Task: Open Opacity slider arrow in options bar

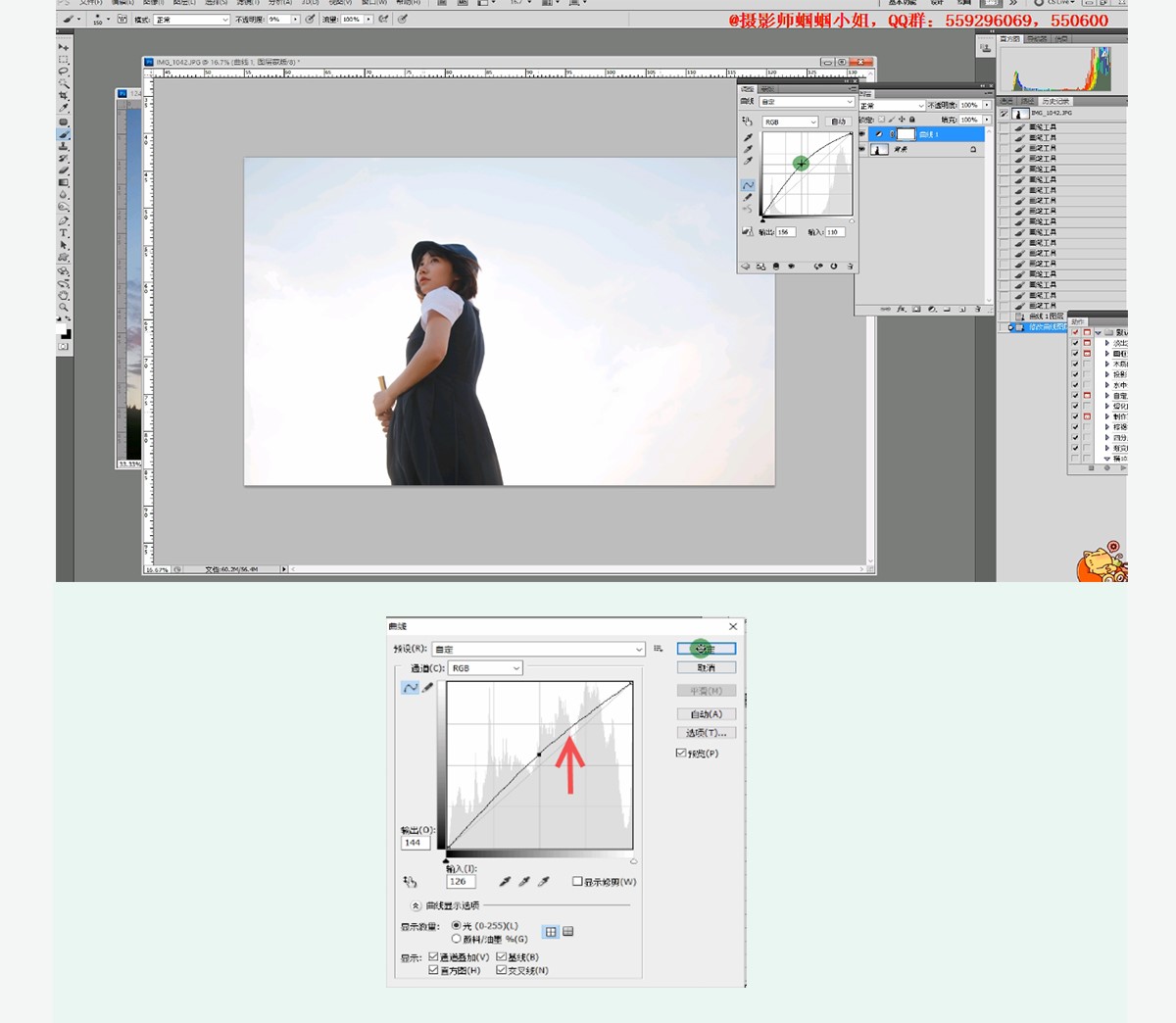Action: click(296, 20)
